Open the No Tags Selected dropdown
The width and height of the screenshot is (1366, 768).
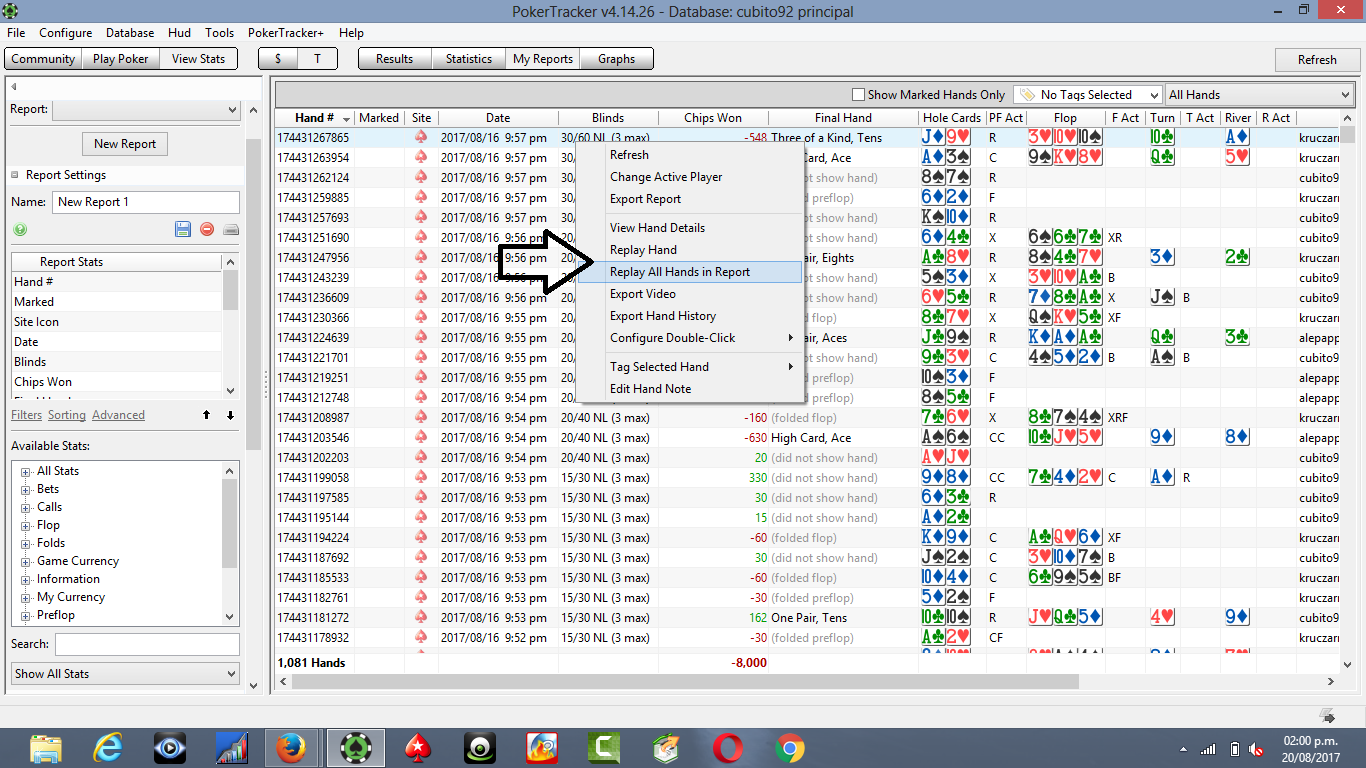pos(1087,95)
